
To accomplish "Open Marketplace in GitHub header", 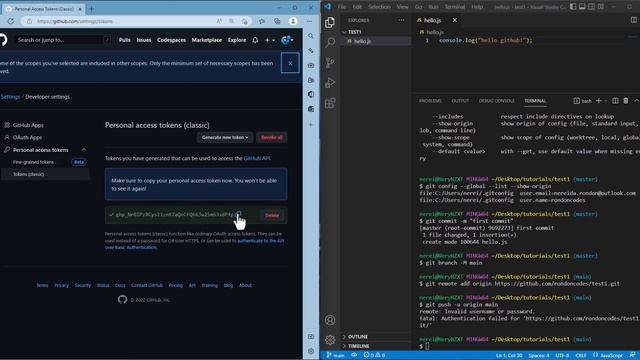I will [x=207, y=40].
